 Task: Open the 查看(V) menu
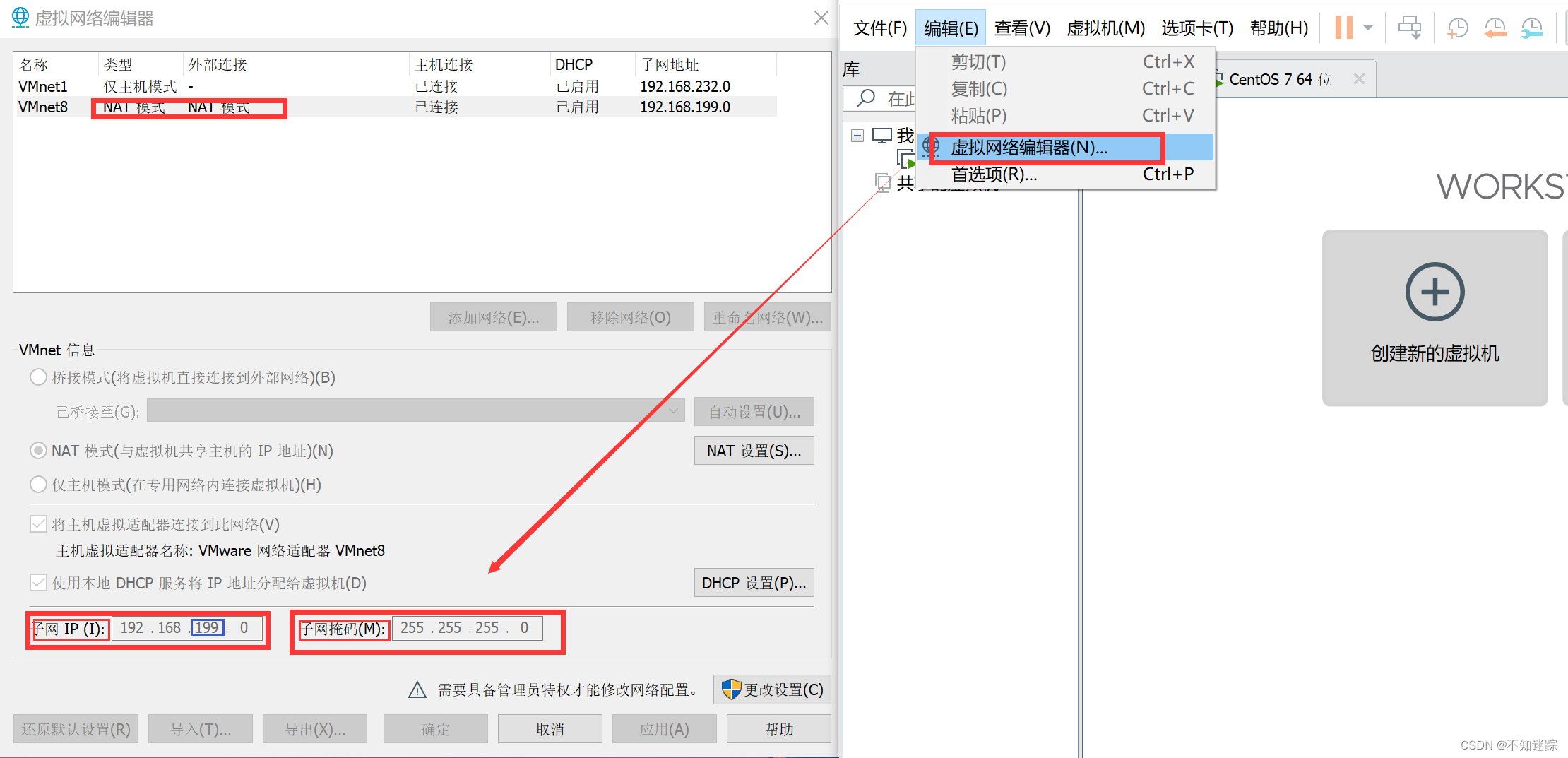click(x=1022, y=28)
